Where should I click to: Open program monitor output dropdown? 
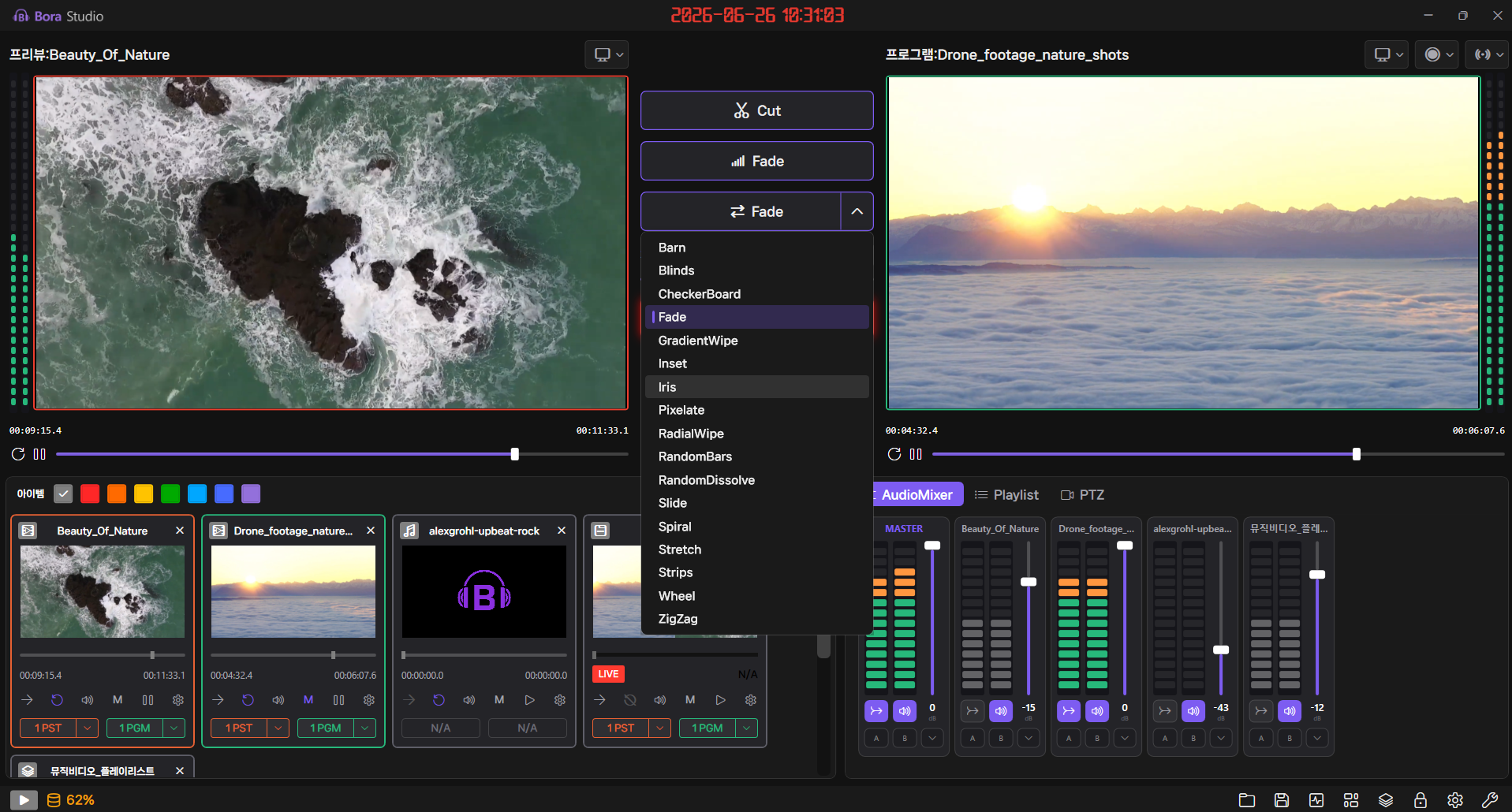click(x=1387, y=54)
